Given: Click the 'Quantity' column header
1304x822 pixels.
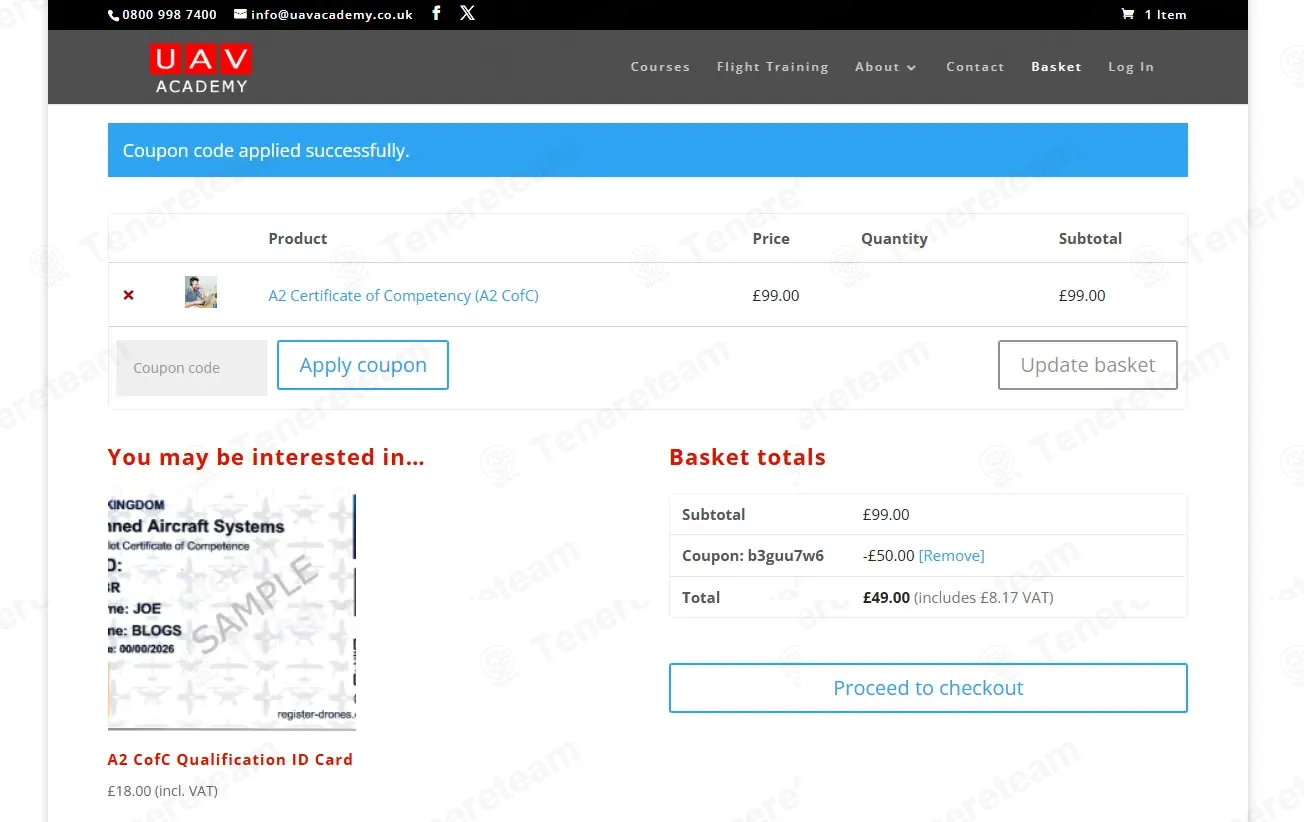Looking at the screenshot, I should [x=894, y=238].
